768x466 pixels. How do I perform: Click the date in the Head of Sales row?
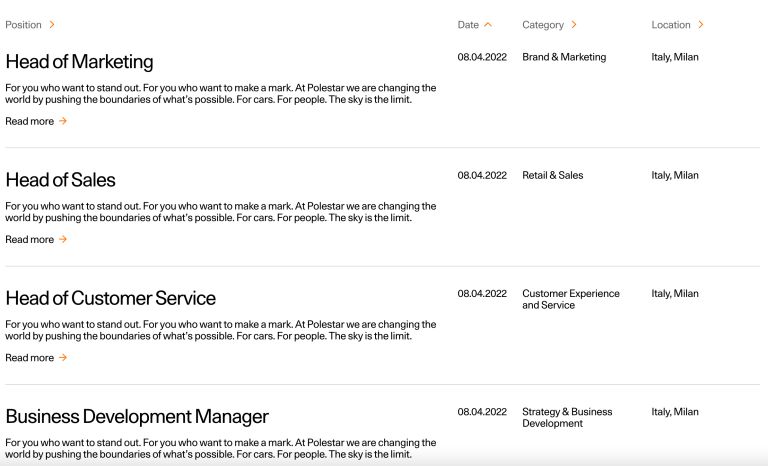pos(482,175)
